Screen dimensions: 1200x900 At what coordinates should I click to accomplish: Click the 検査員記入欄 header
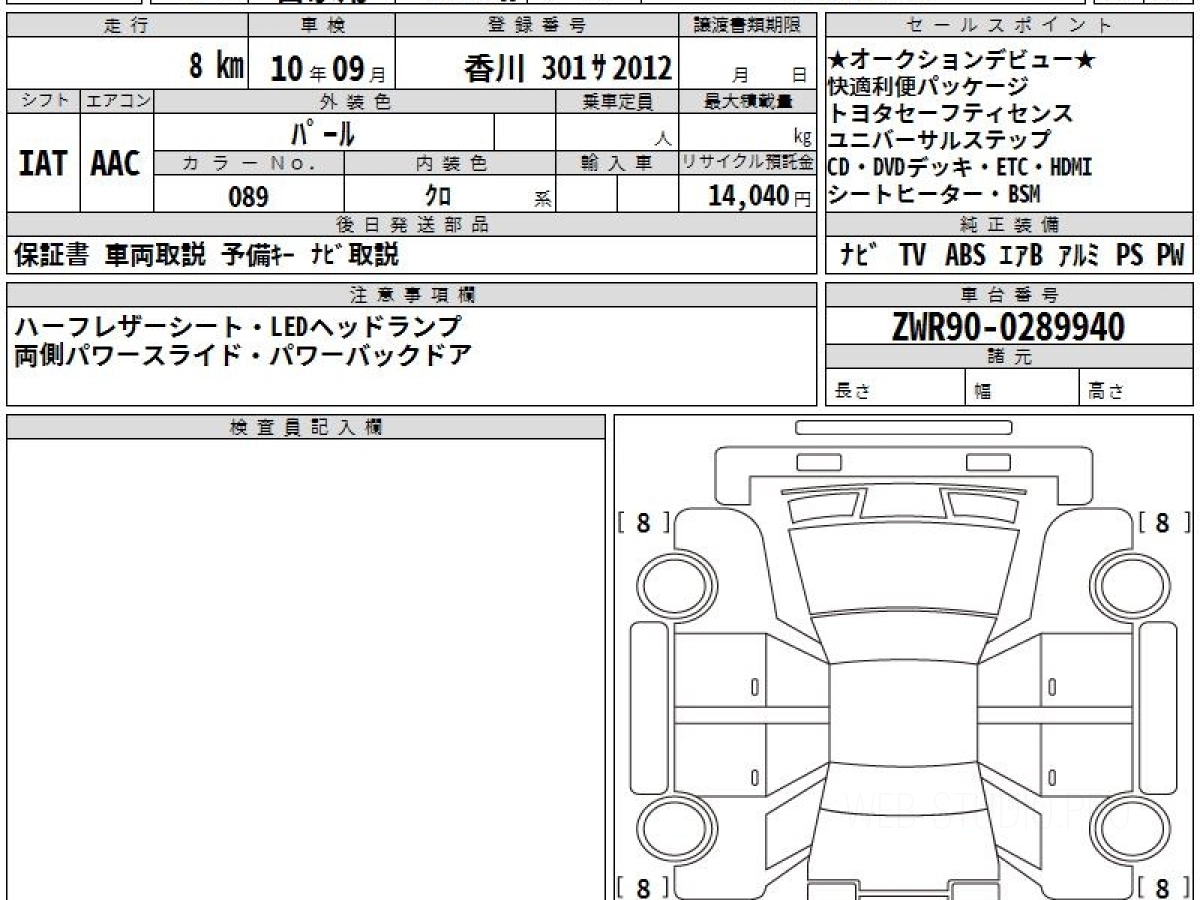pos(306,427)
